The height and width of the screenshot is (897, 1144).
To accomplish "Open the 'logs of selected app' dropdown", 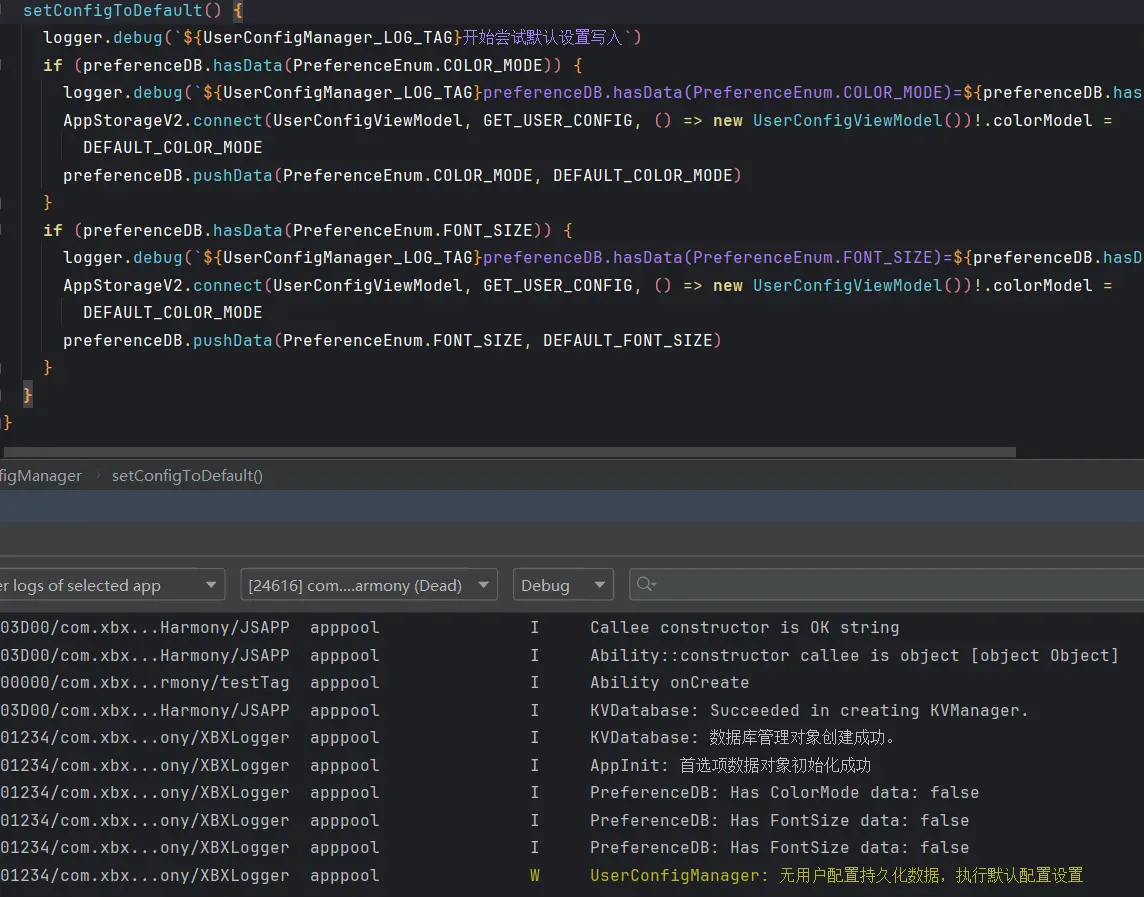I will click(x=110, y=585).
